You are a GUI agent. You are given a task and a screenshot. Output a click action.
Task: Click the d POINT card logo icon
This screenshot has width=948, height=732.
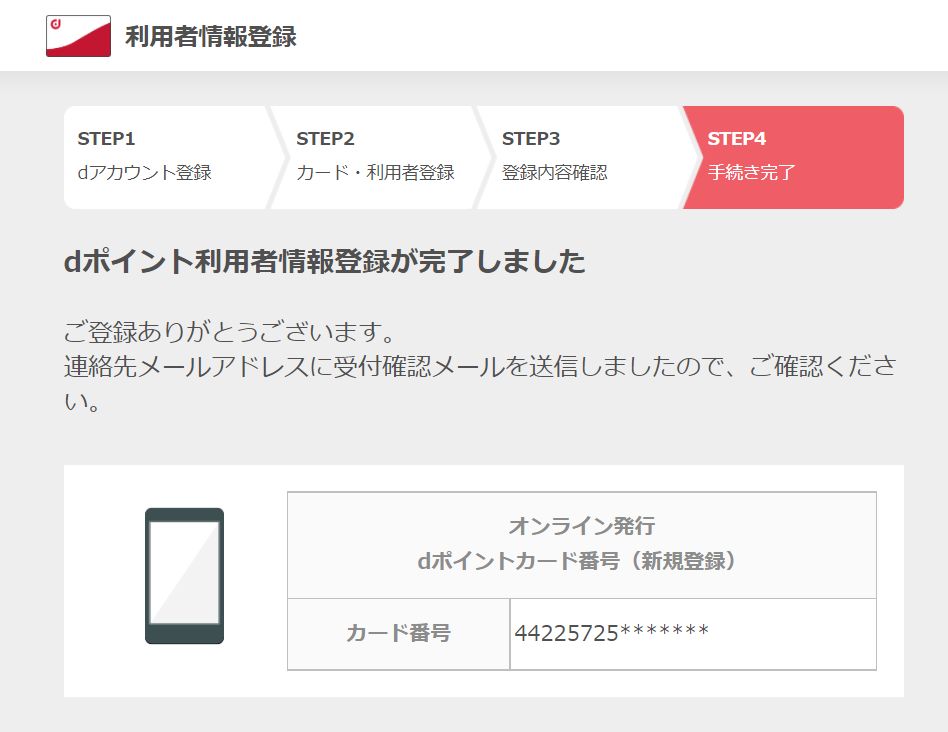pos(79,36)
